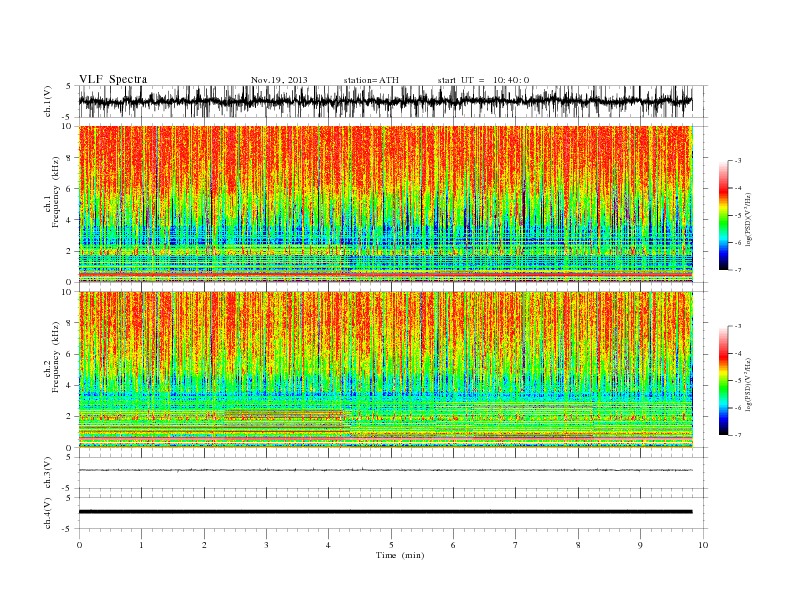This screenshot has width=792, height=612.
Task: Click the 'ch.3(V)' axis label
Action: point(48,473)
